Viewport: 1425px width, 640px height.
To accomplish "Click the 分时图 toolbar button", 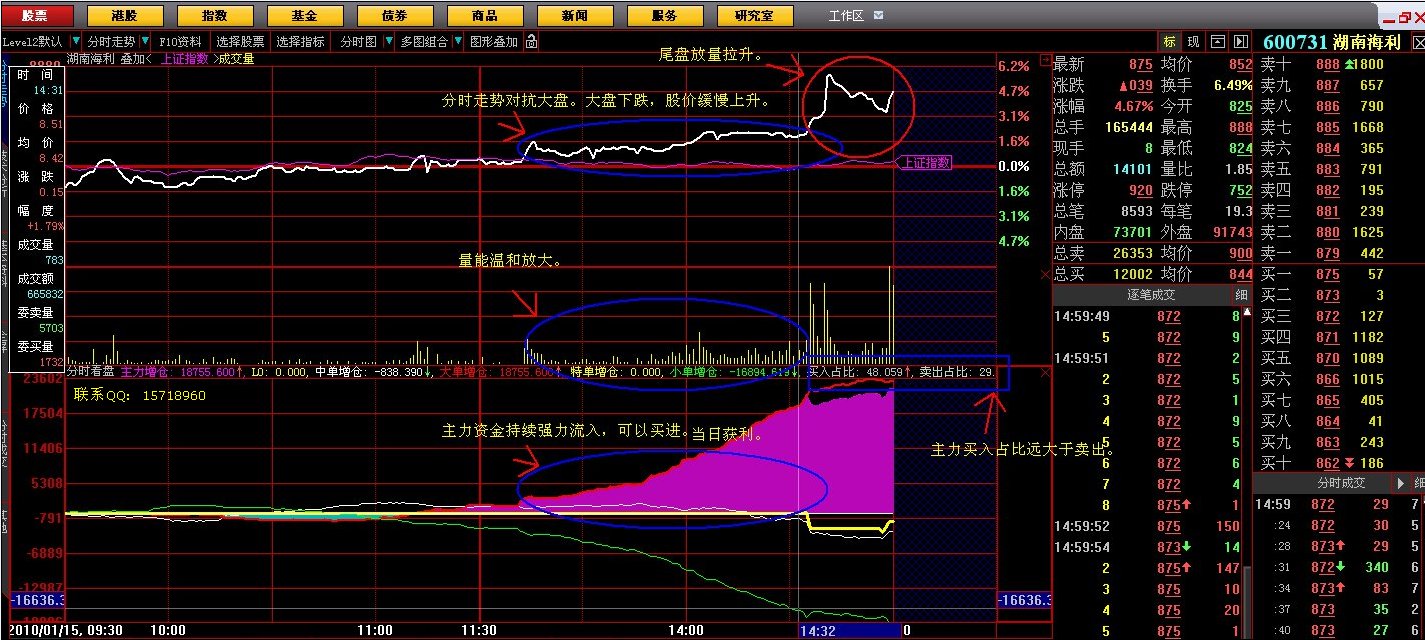I will [x=359, y=42].
